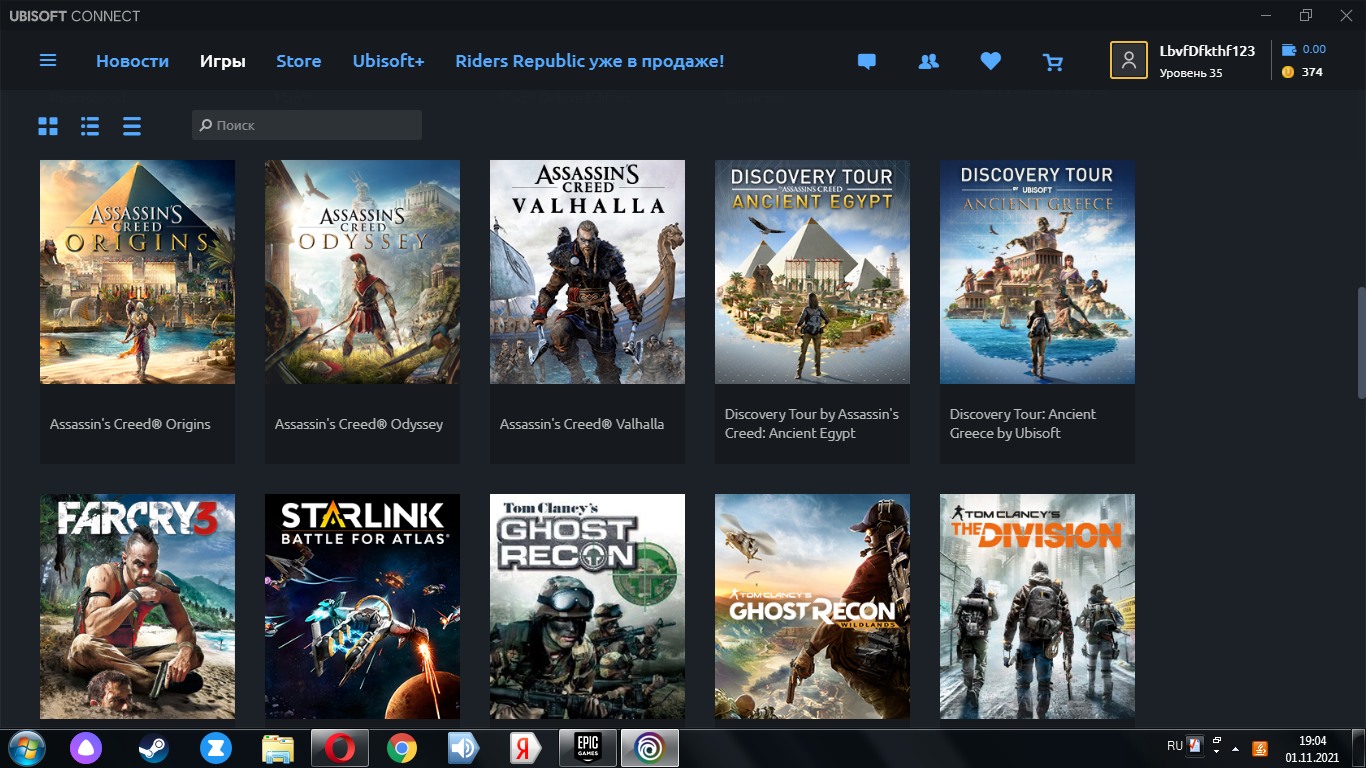Switch to list view with thumbnails
Screen dimensions: 1366x768
point(90,126)
